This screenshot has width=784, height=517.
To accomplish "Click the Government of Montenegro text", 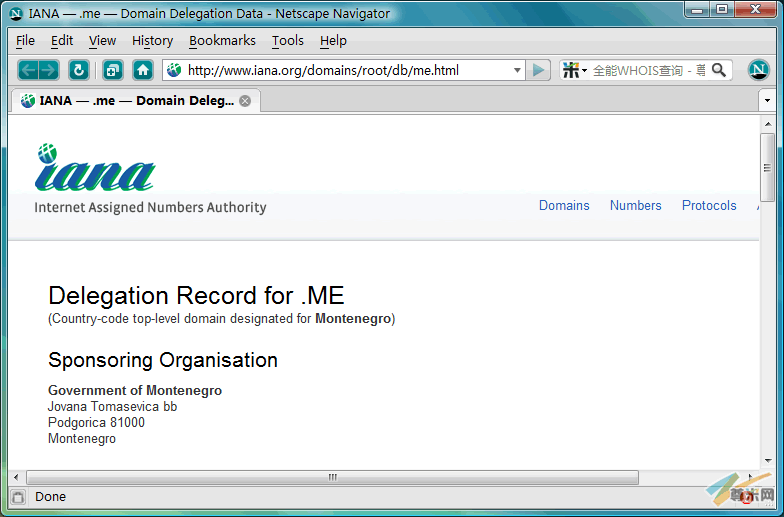I will coord(135,390).
